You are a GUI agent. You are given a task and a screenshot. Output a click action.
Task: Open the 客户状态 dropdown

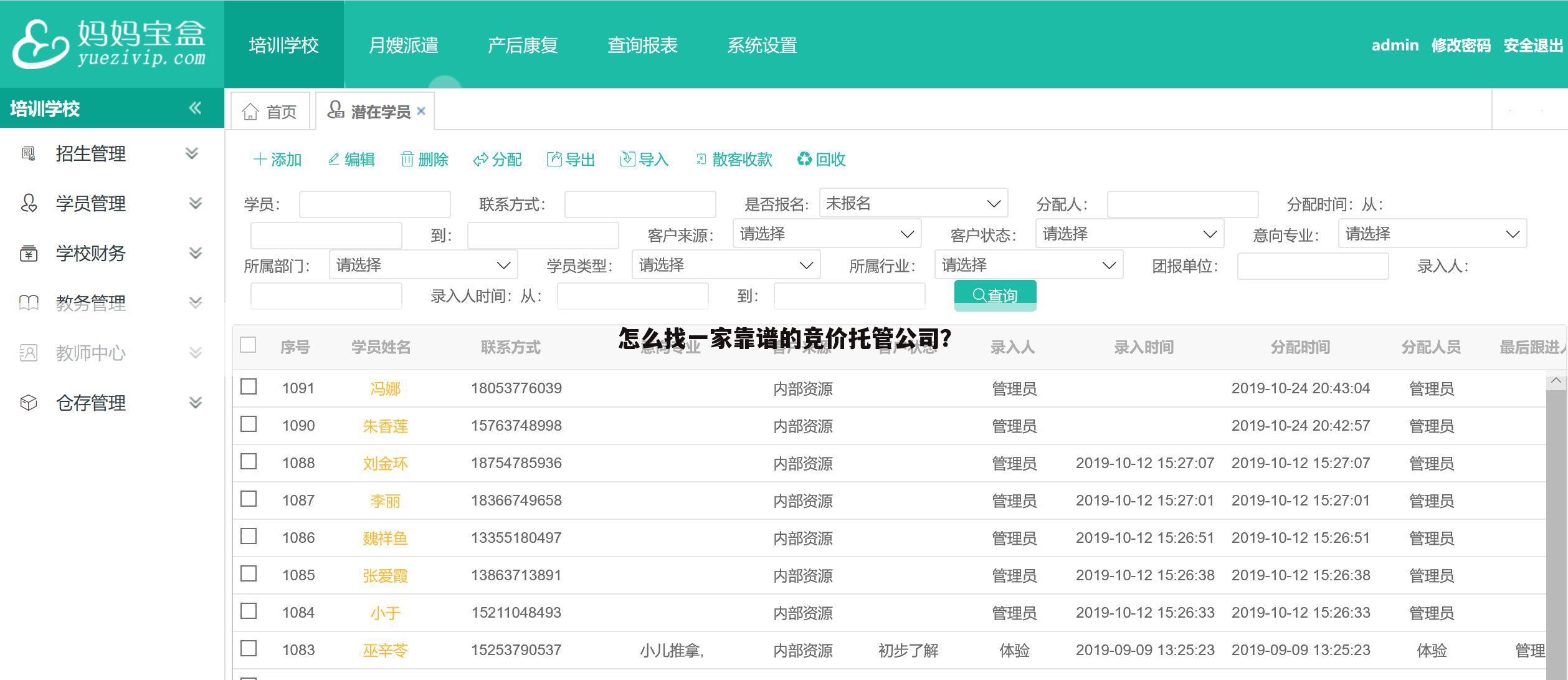(1129, 234)
